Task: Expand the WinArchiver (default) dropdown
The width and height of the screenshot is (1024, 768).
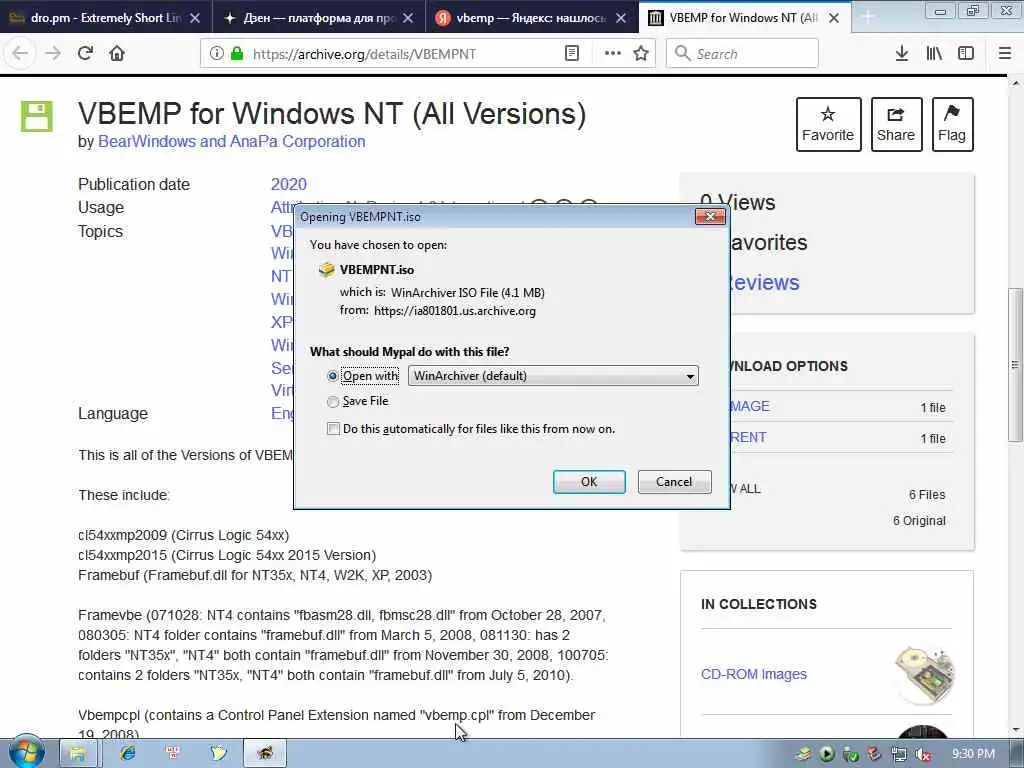Action: point(553,376)
